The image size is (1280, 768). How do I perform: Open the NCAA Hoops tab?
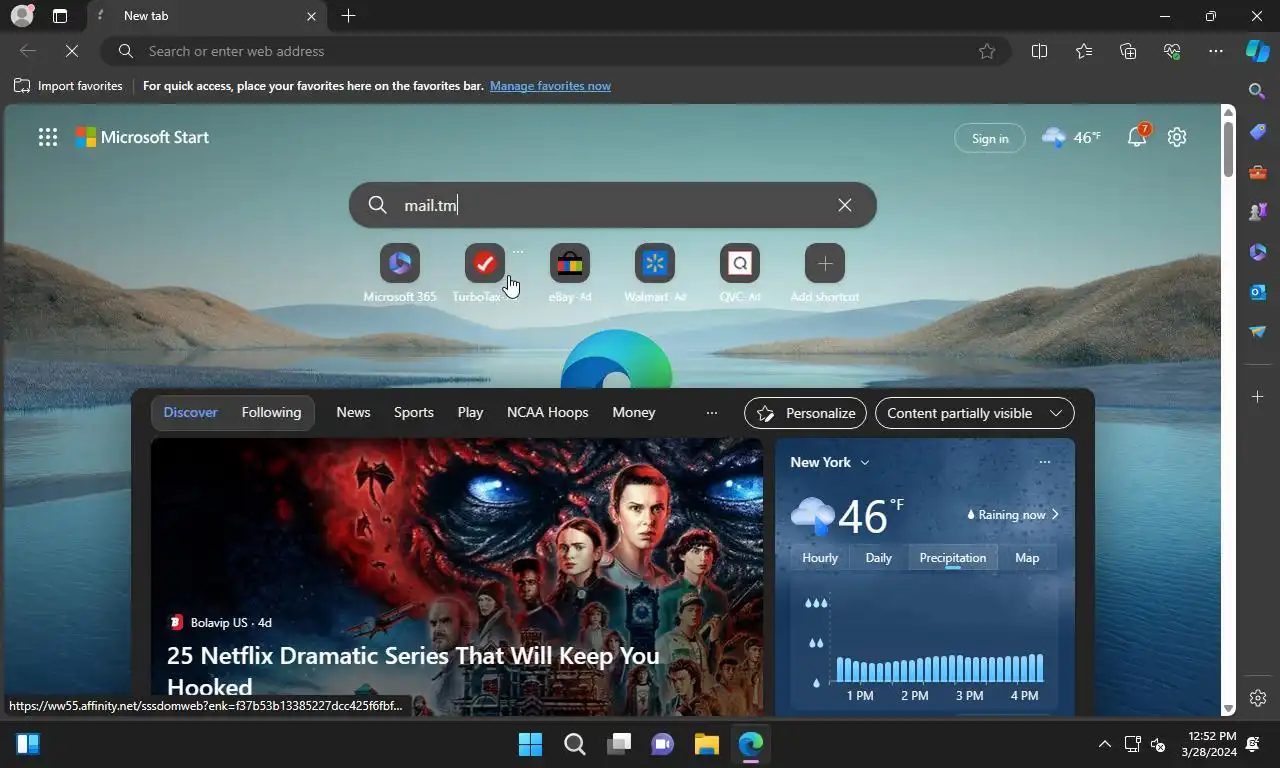[x=547, y=412]
